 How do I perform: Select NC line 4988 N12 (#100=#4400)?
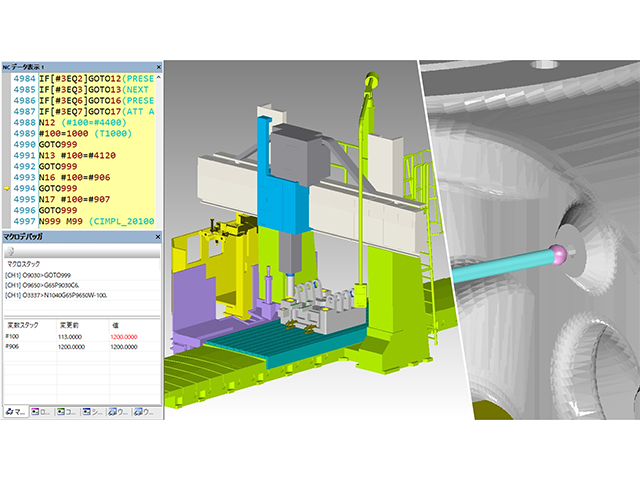(84, 122)
